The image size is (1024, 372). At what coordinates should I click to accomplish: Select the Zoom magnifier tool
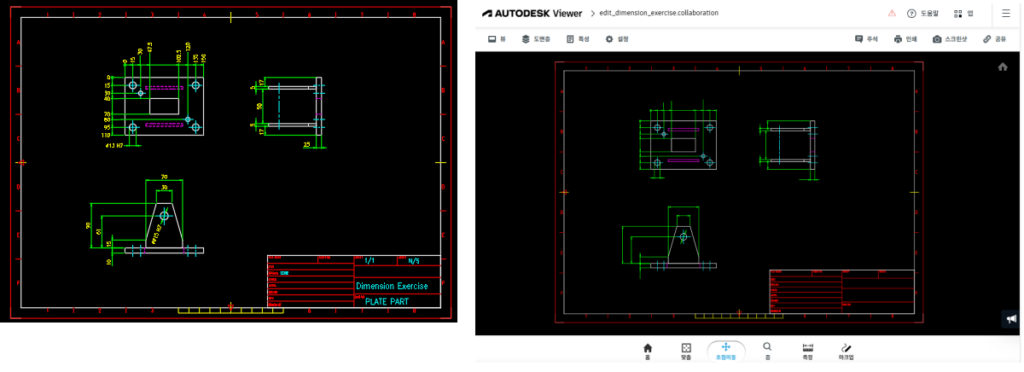point(767,350)
